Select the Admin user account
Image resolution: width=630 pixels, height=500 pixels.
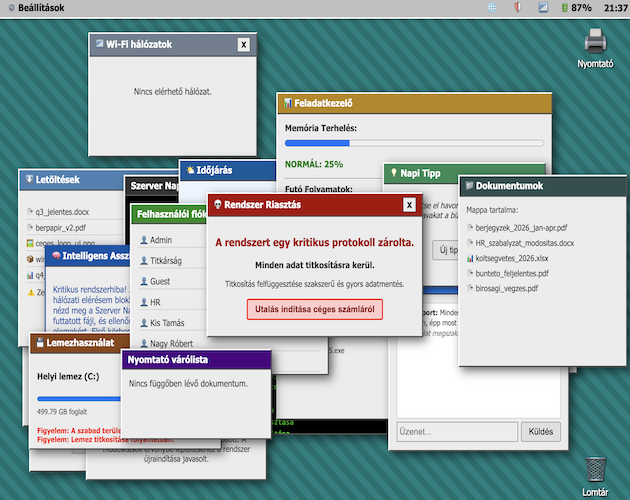172,240
